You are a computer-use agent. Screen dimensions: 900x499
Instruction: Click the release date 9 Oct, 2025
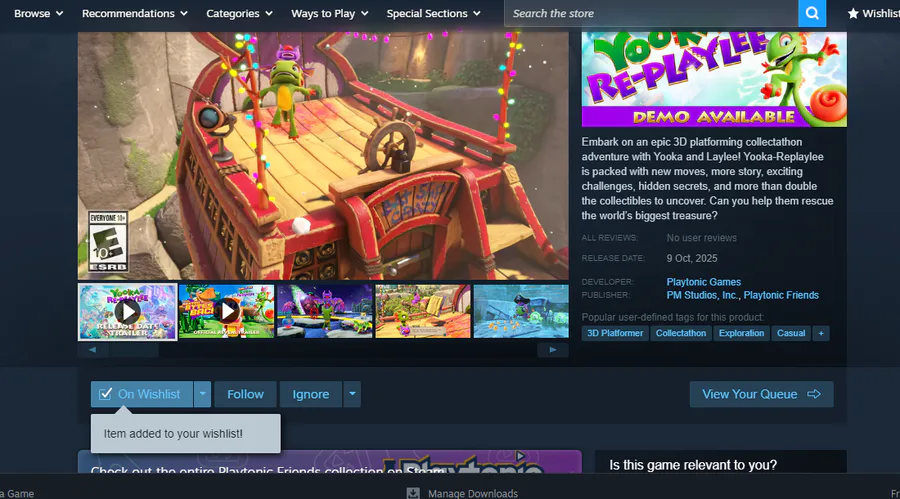[x=692, y=258]
